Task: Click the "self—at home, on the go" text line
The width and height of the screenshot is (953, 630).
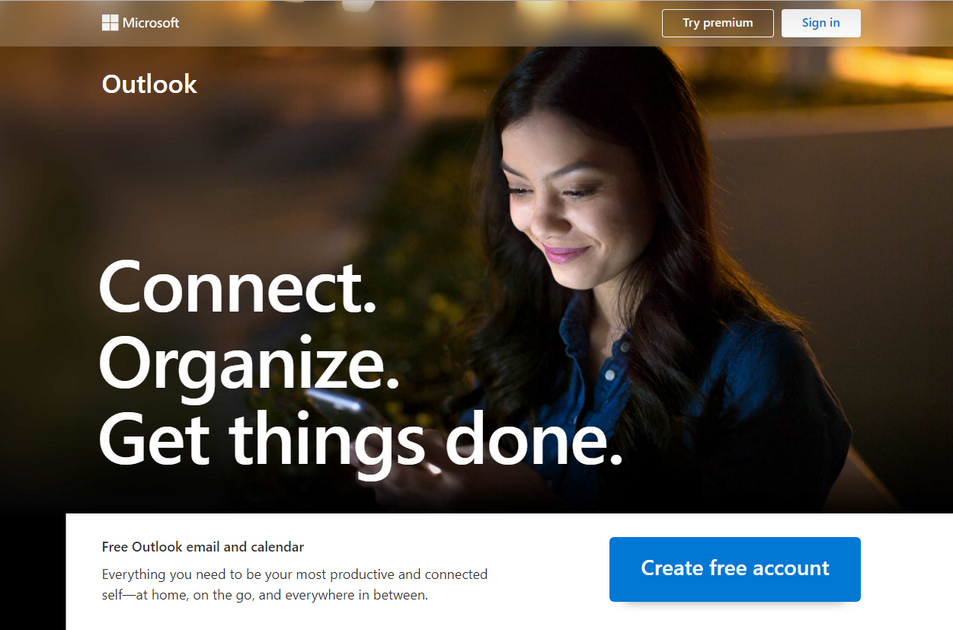Action: click(265, 595)
